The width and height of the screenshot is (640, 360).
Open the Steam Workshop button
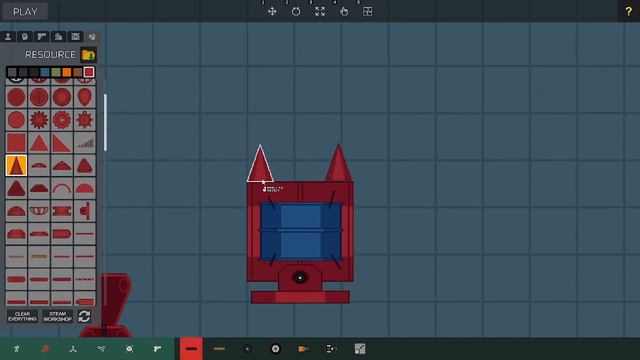click(x=58, y=316)
